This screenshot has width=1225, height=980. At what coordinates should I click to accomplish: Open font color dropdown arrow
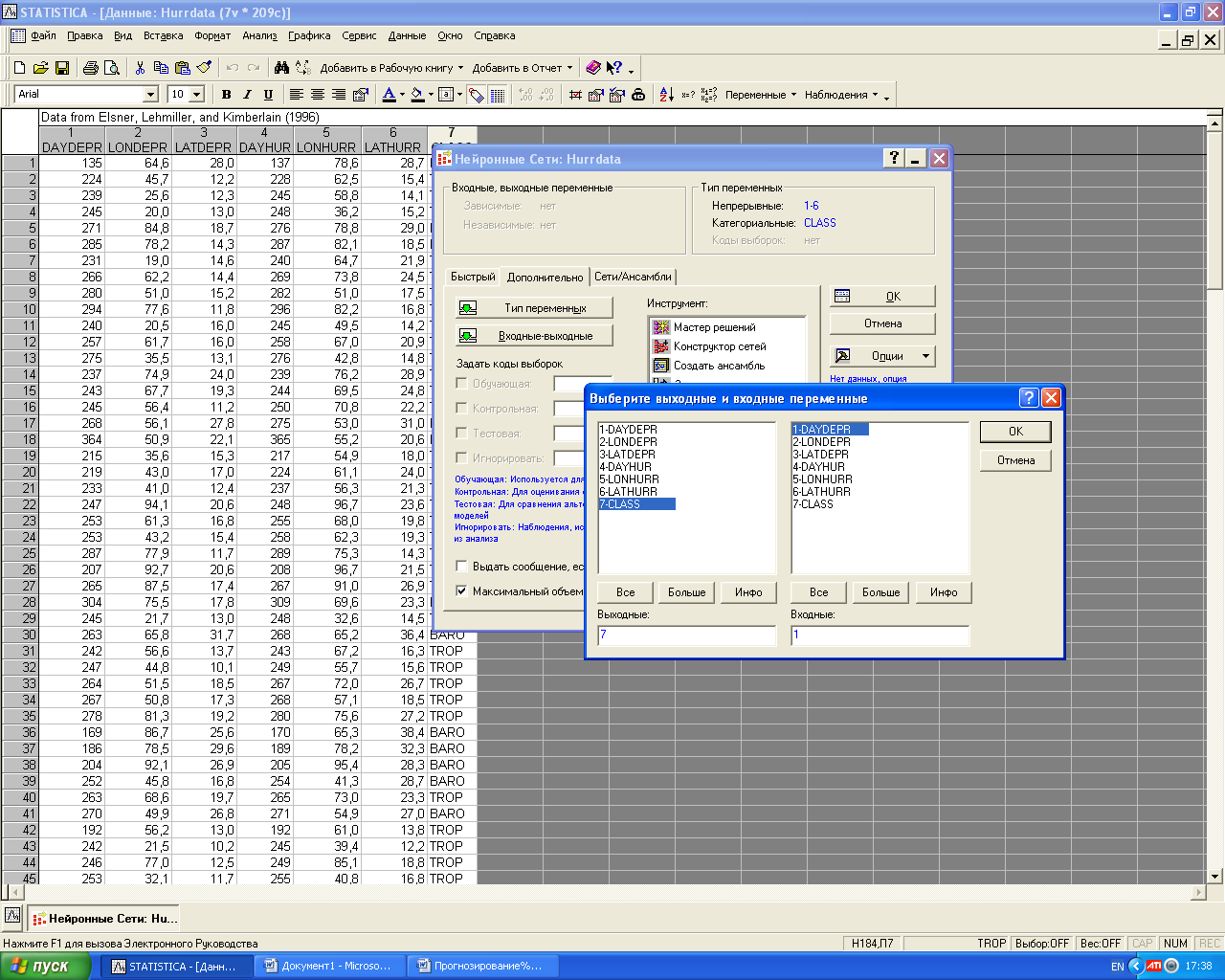[403, 95]
